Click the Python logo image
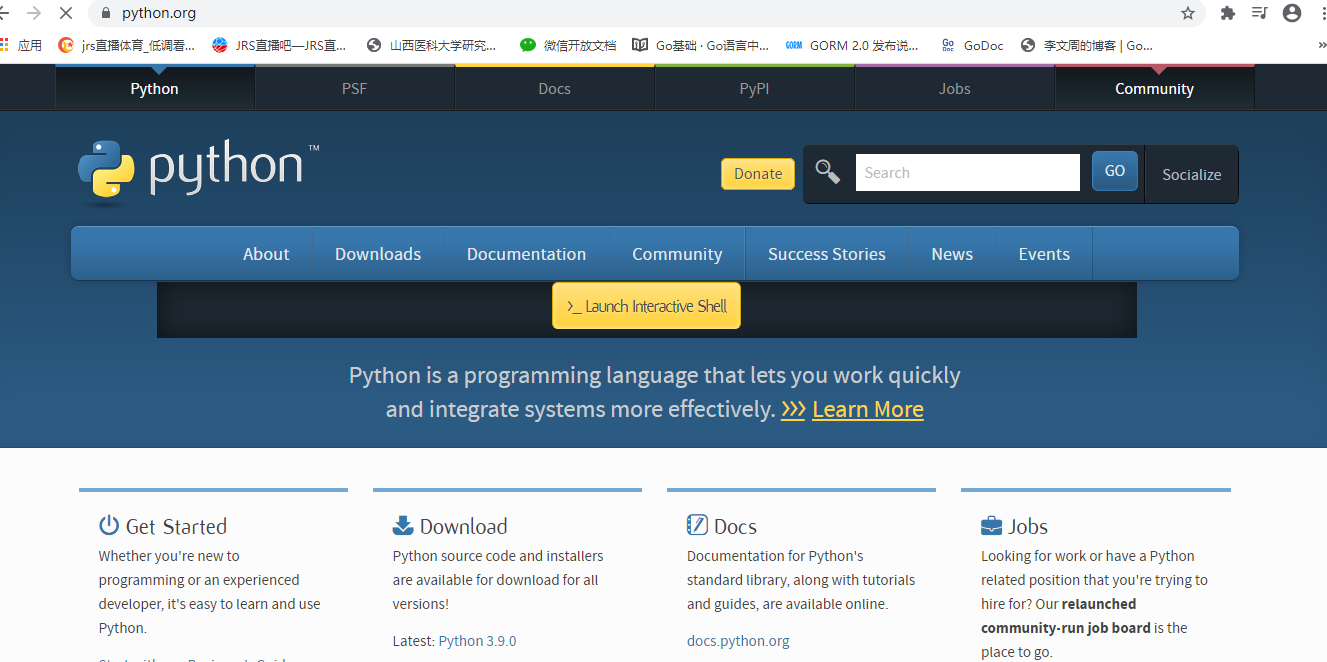The width and height of the screenshot is (1327, 662). (198, 172)
